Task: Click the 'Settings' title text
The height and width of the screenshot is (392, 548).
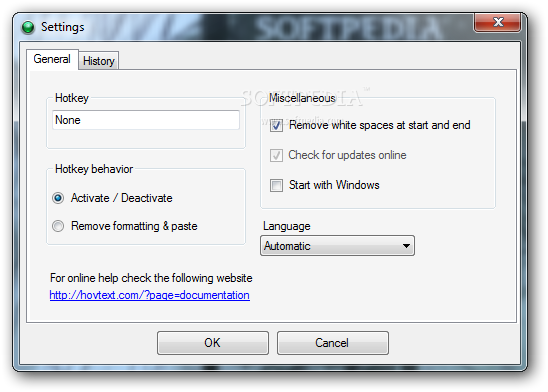Action: pos(63,27)
